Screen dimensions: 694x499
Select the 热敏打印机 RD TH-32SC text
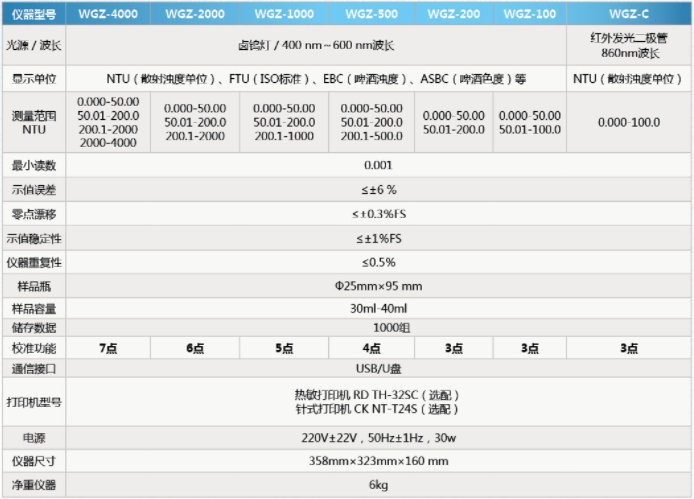pos(378,395)
